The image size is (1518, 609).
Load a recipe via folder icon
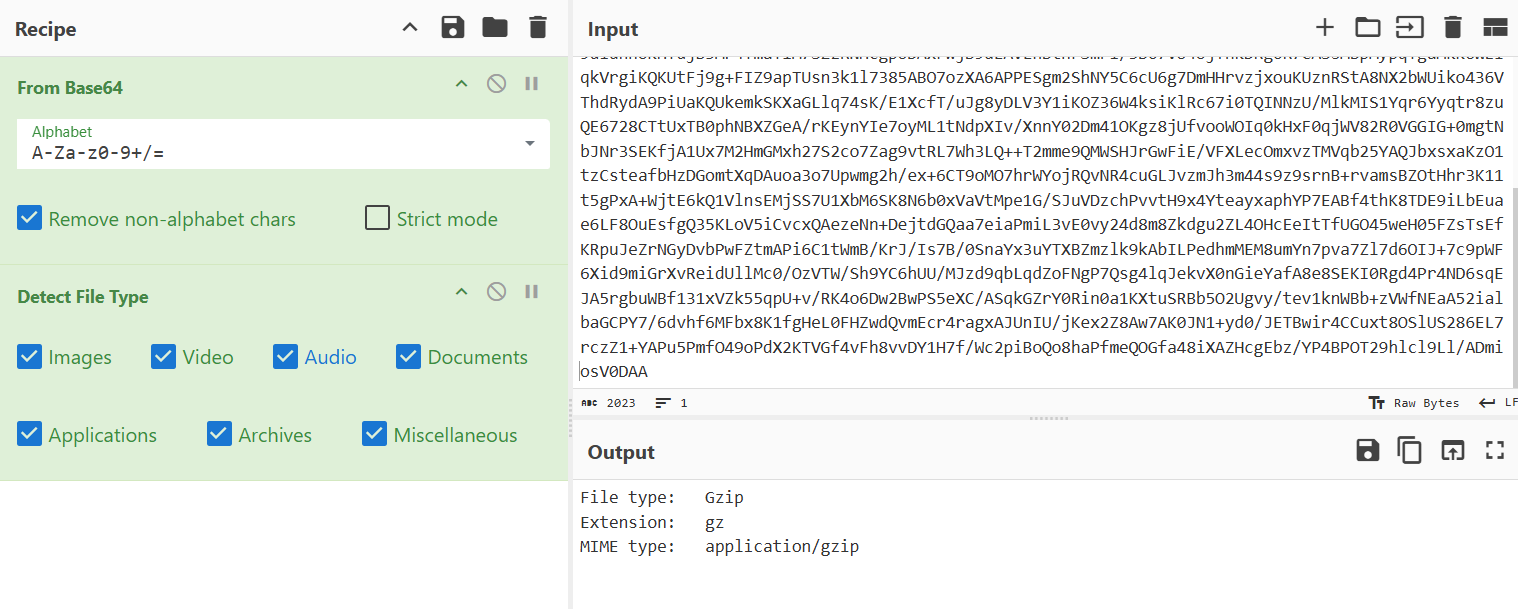tap(495, 28)
